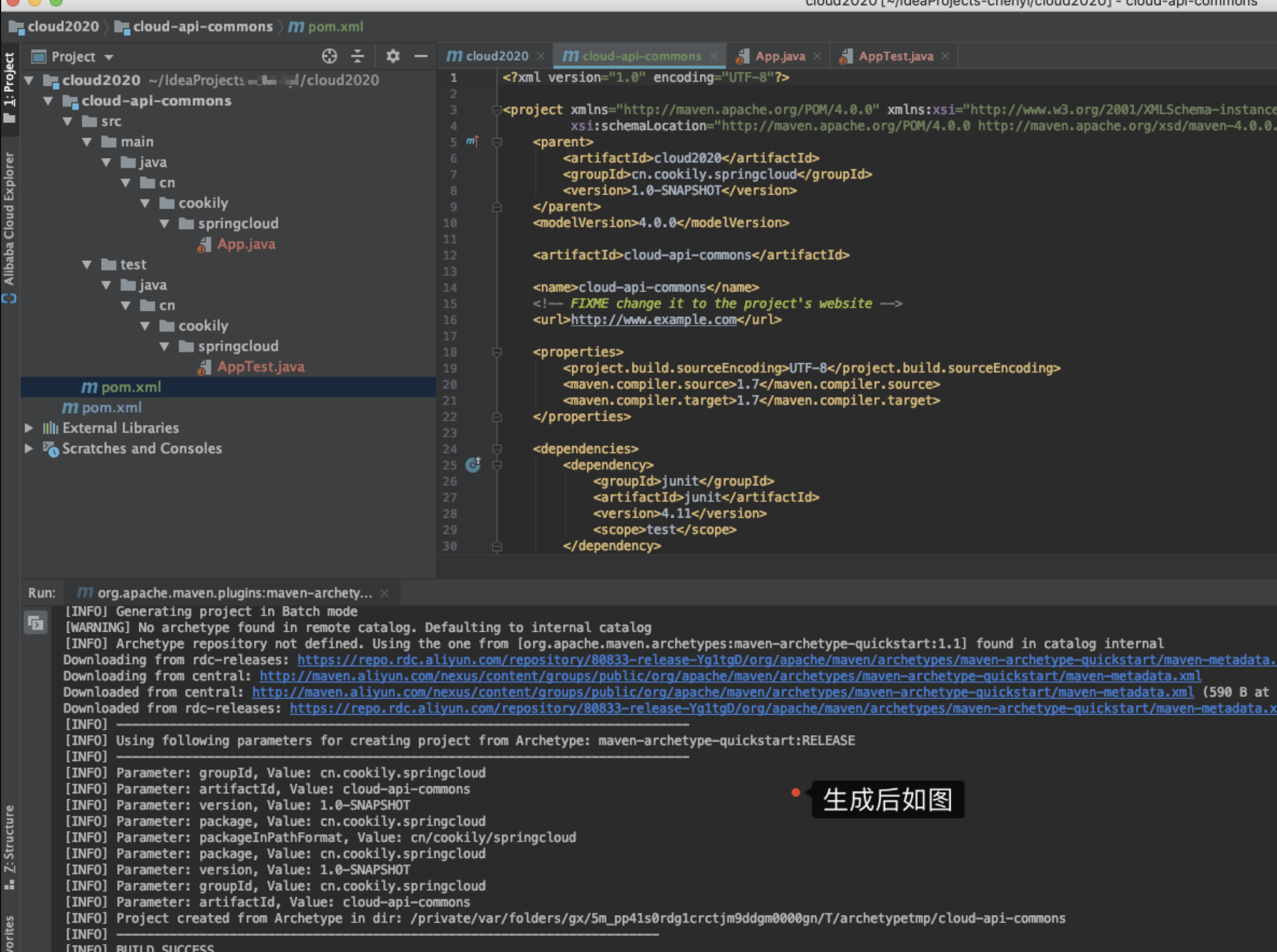Click dependency gutter icon on line 25
The height and width of the screenshot is (952, 1277).
(x=473, y=465)
